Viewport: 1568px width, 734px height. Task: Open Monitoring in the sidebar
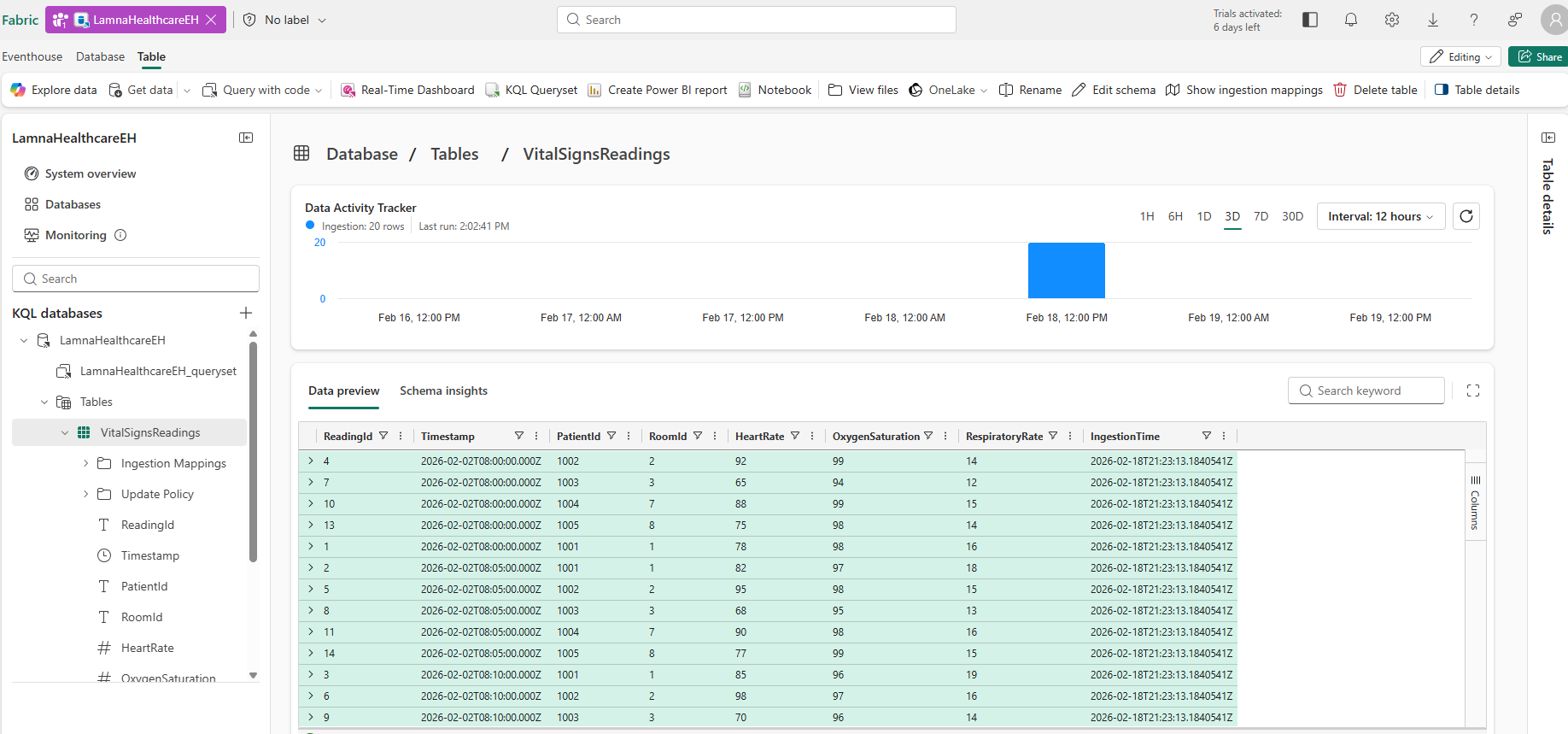coord(66,235)
